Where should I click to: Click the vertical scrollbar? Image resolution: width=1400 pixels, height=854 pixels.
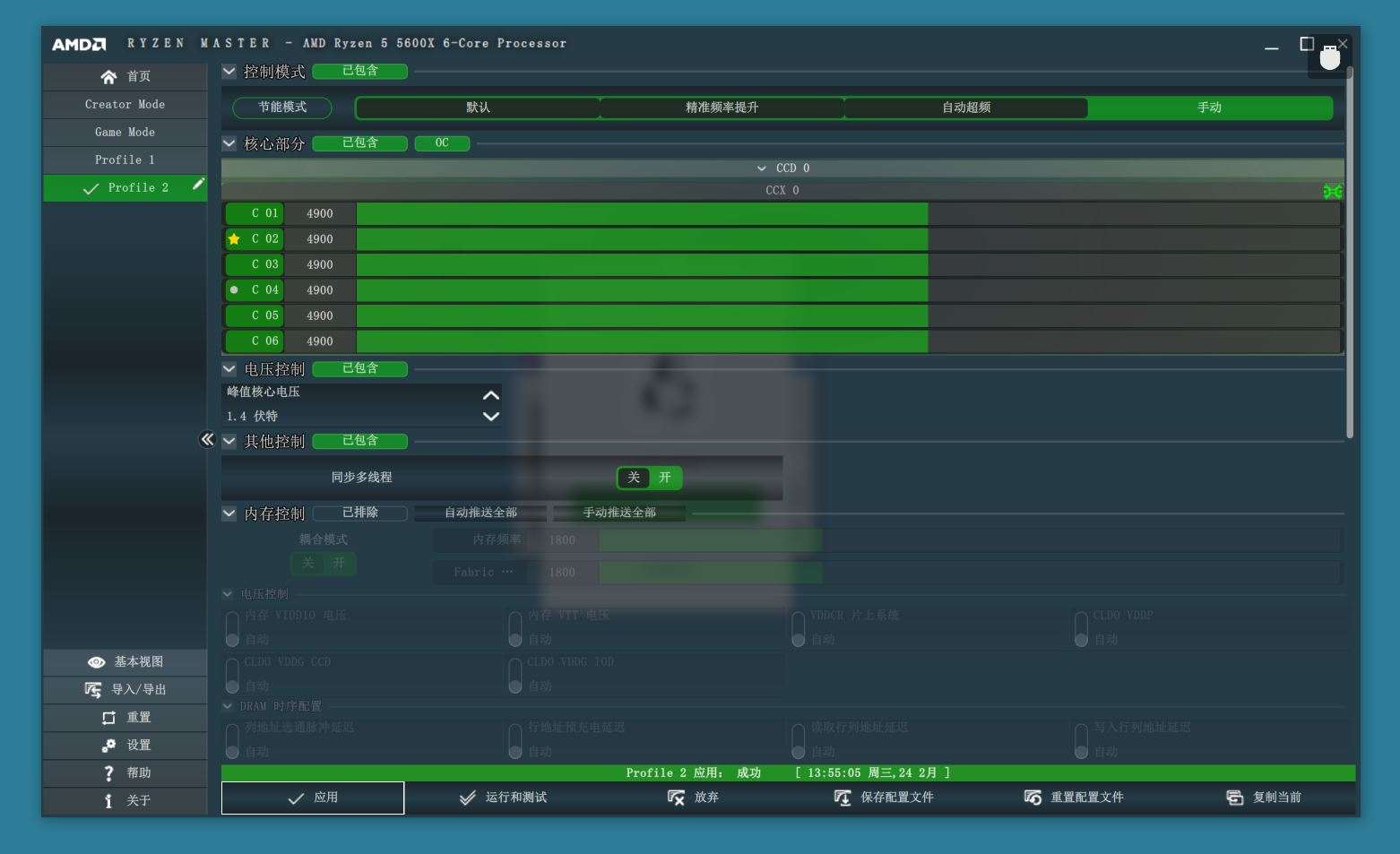pyautogui.click(x=1350, y=253)
